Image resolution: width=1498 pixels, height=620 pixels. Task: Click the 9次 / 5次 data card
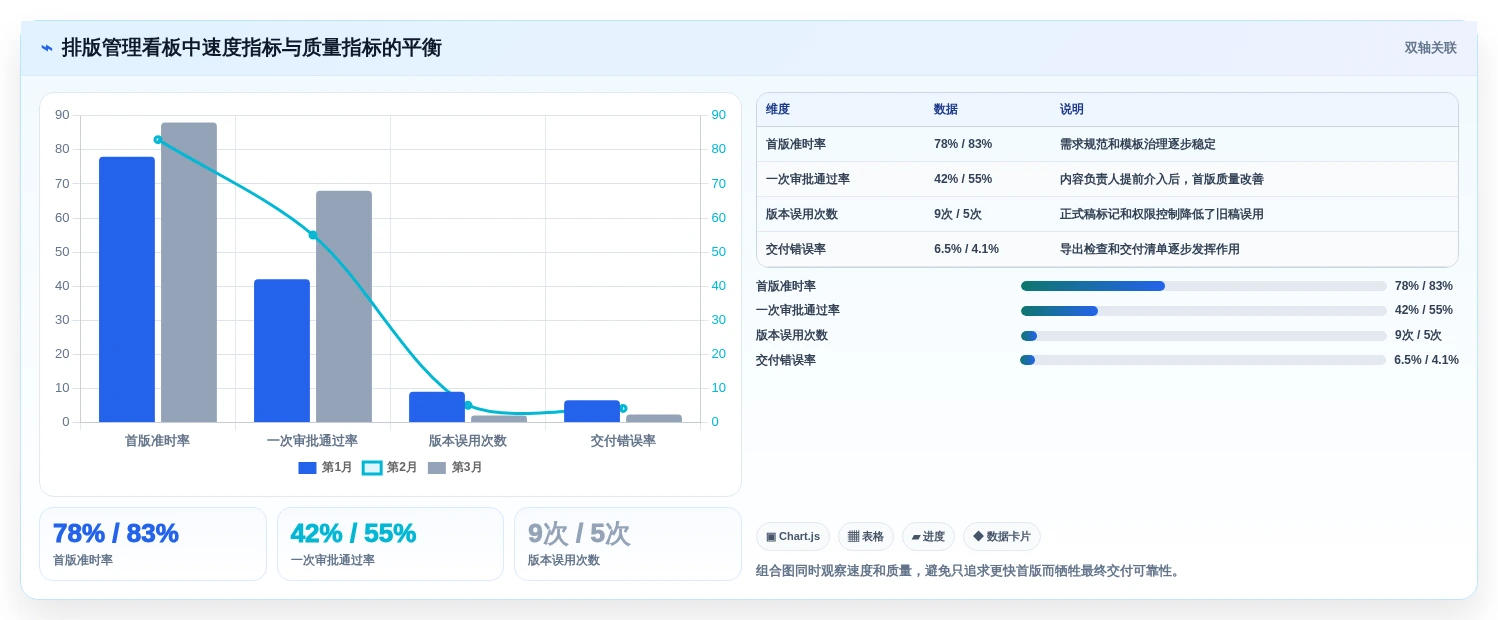628,544
